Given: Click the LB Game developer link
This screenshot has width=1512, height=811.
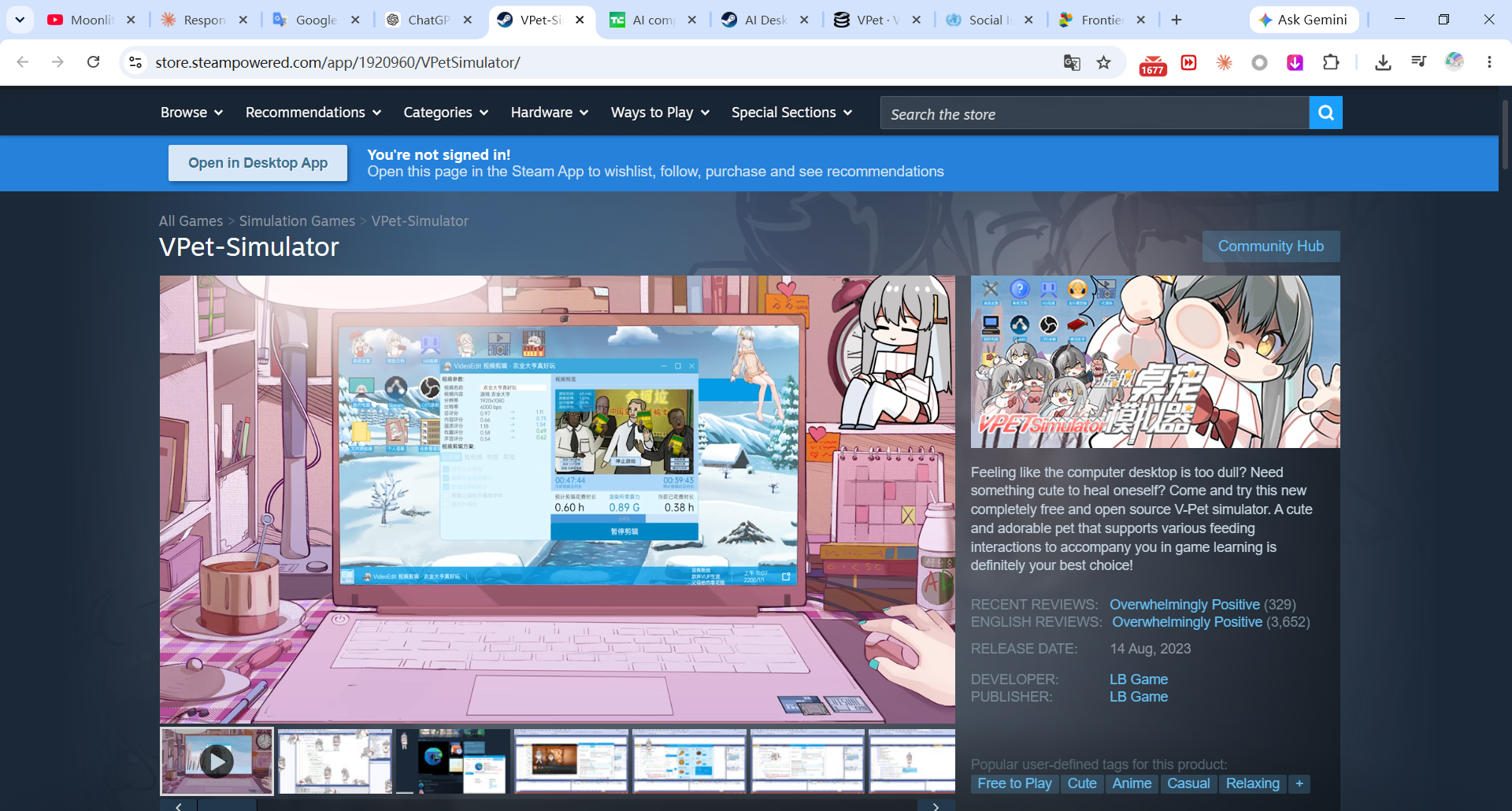Looking at the screenshot, I should pos(1139,679).
